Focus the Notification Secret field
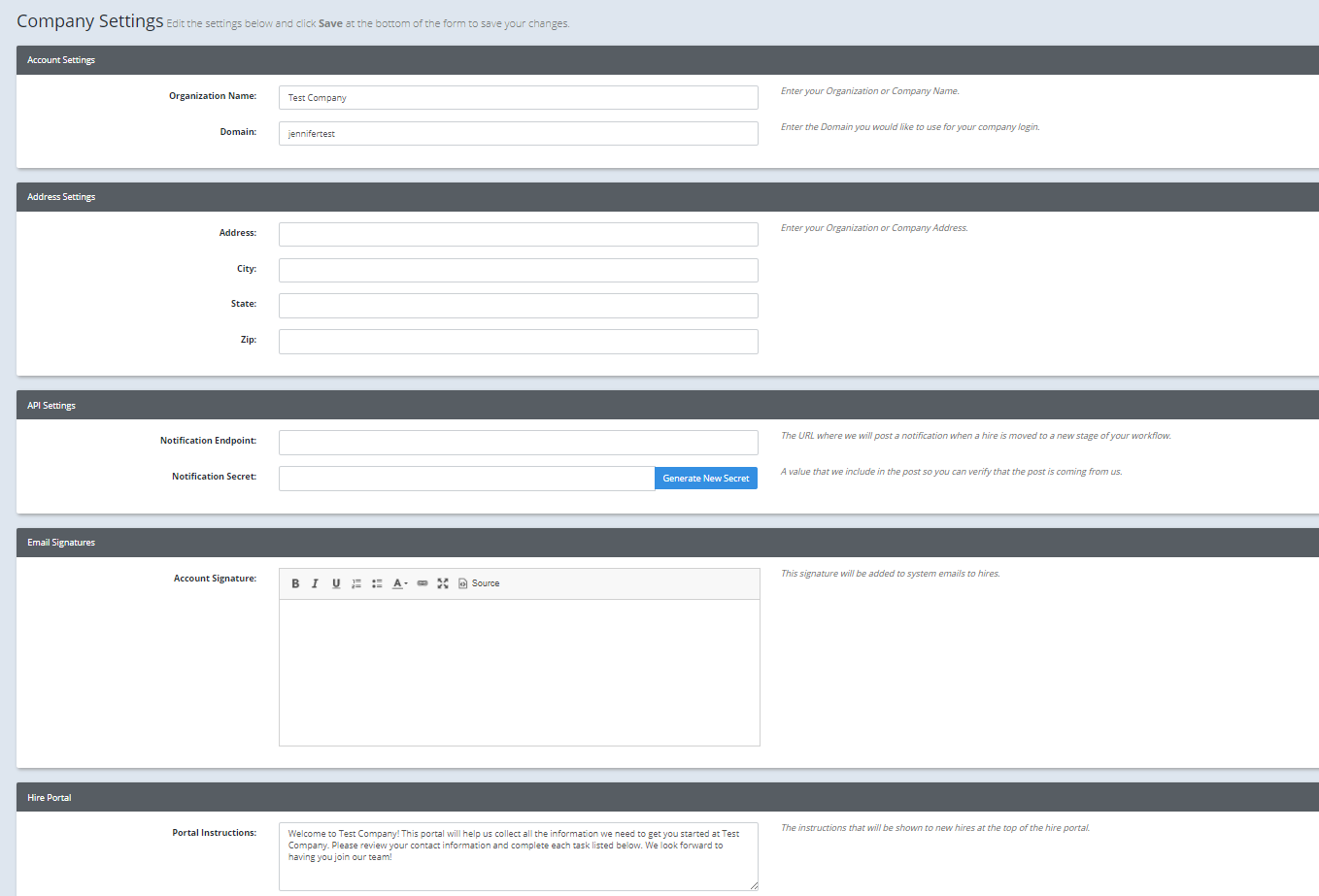The width and height of the screenshot is (1319, 896). coord(467,478)
